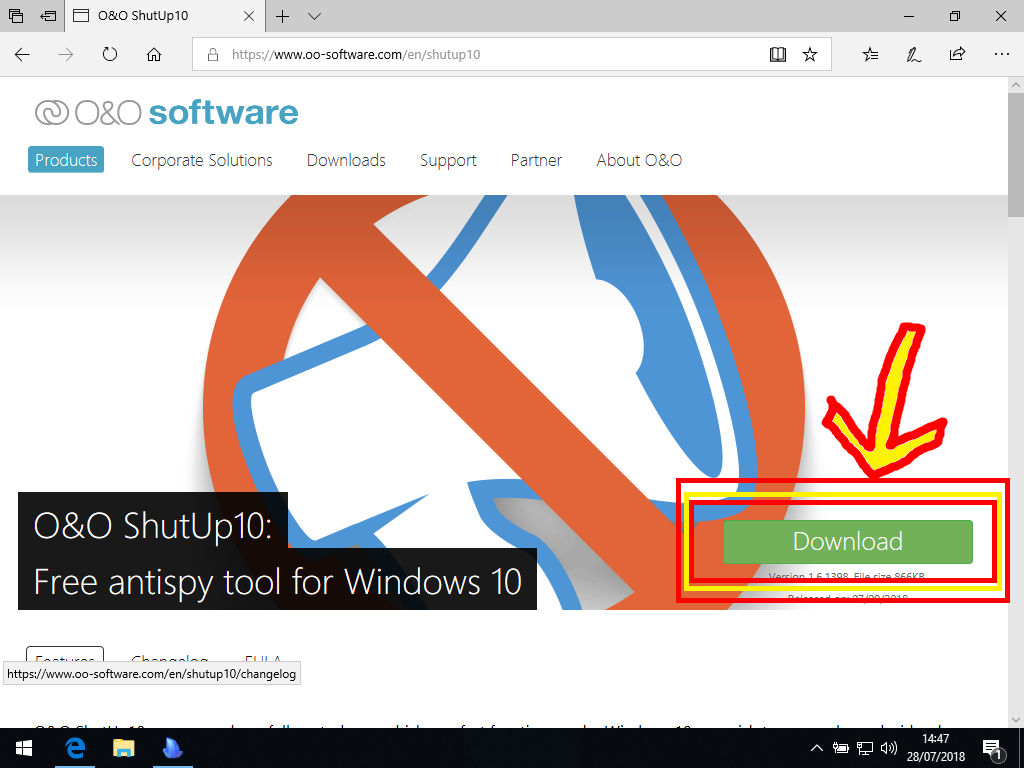Open the Support menu item
This screenshot has width=1024, height=768.
click(x=448, y=160)
